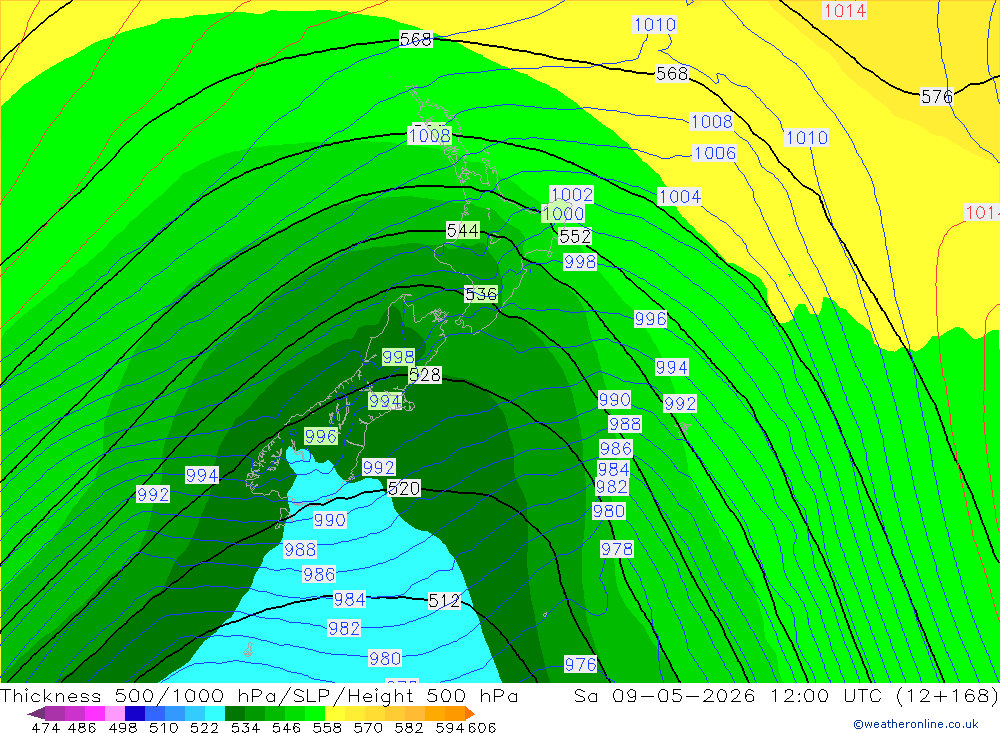Image resolution: width=1000 pixels, height=733 pixels.
Task: Click the black '520' height contour label
Action: point(404,489)
